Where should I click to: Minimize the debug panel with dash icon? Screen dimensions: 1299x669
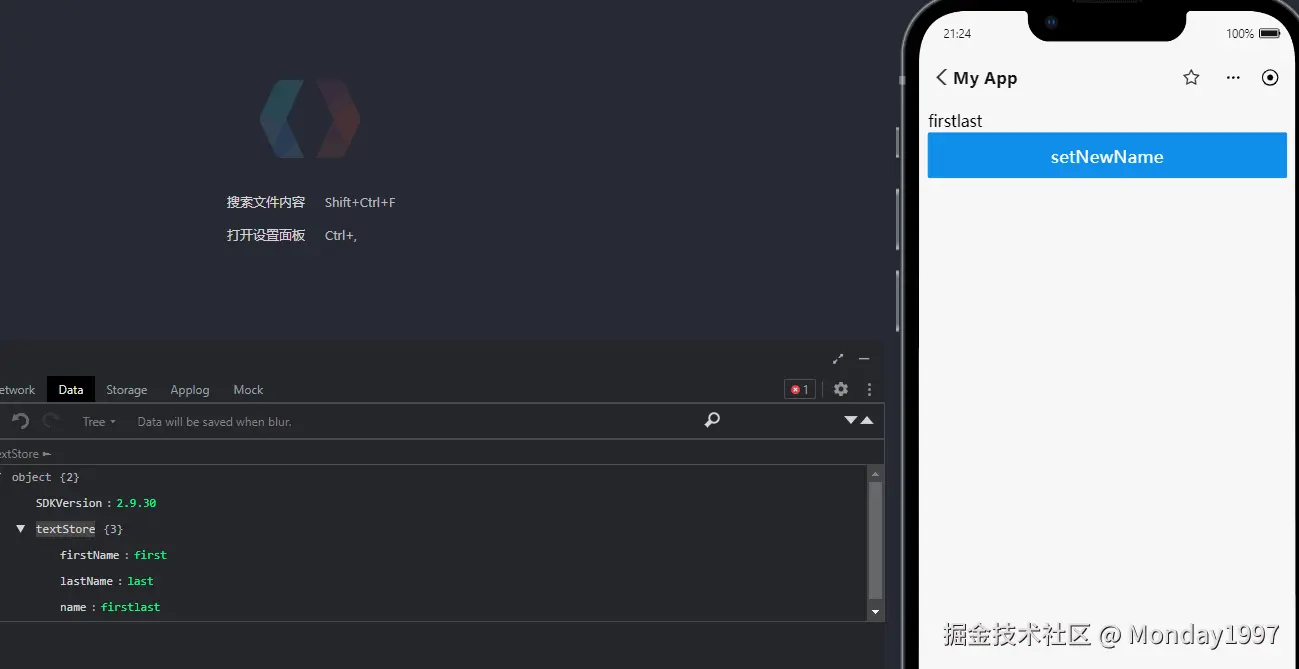[864, 359]
